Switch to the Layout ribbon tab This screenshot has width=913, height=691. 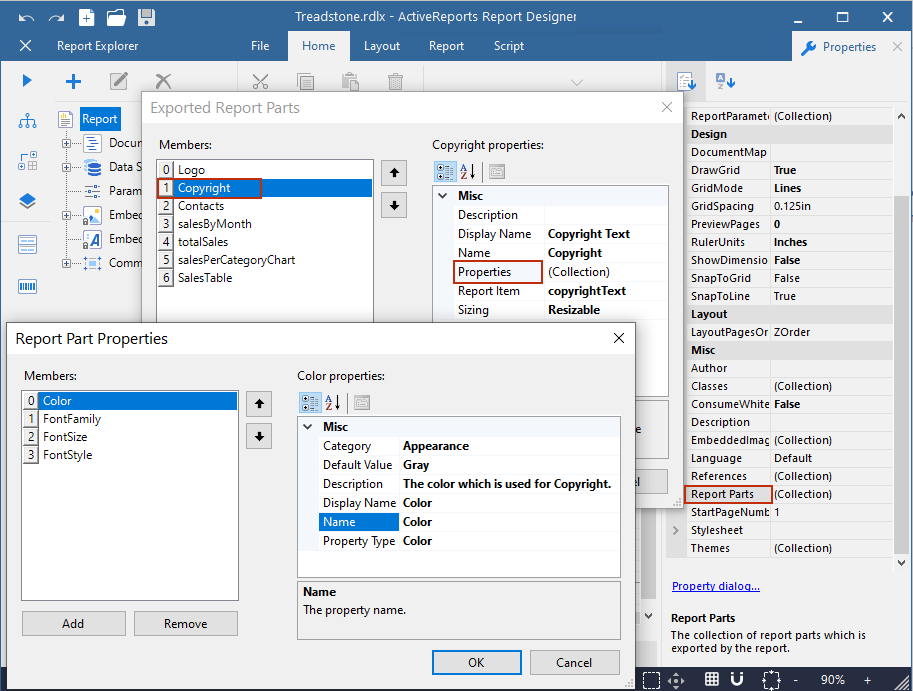382,46
